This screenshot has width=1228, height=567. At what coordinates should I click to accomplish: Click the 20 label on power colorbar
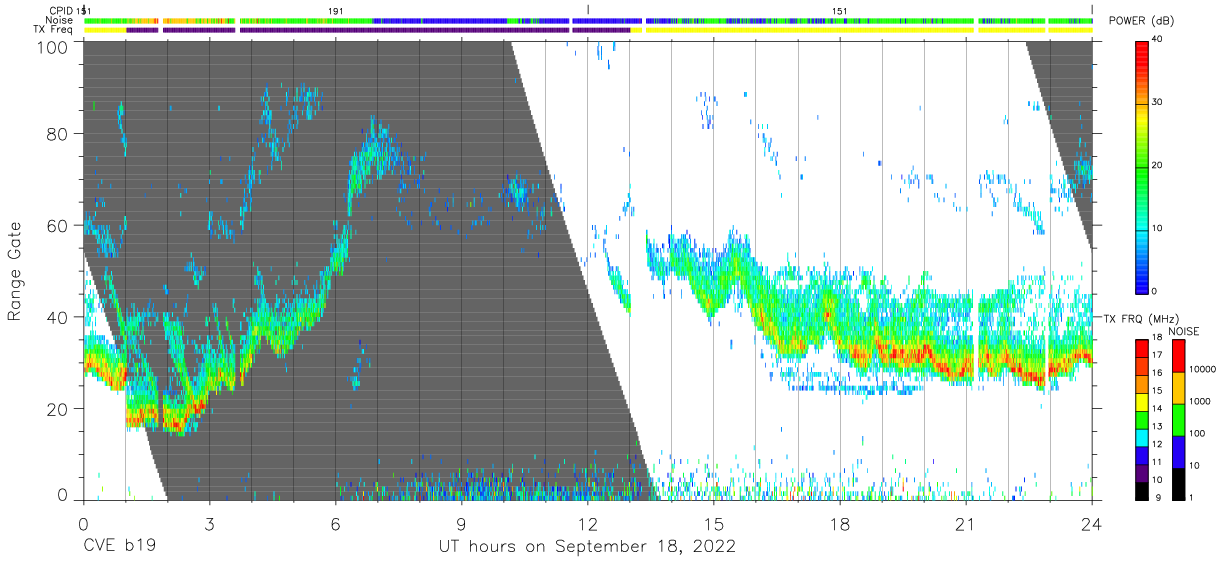(1157, 166)
